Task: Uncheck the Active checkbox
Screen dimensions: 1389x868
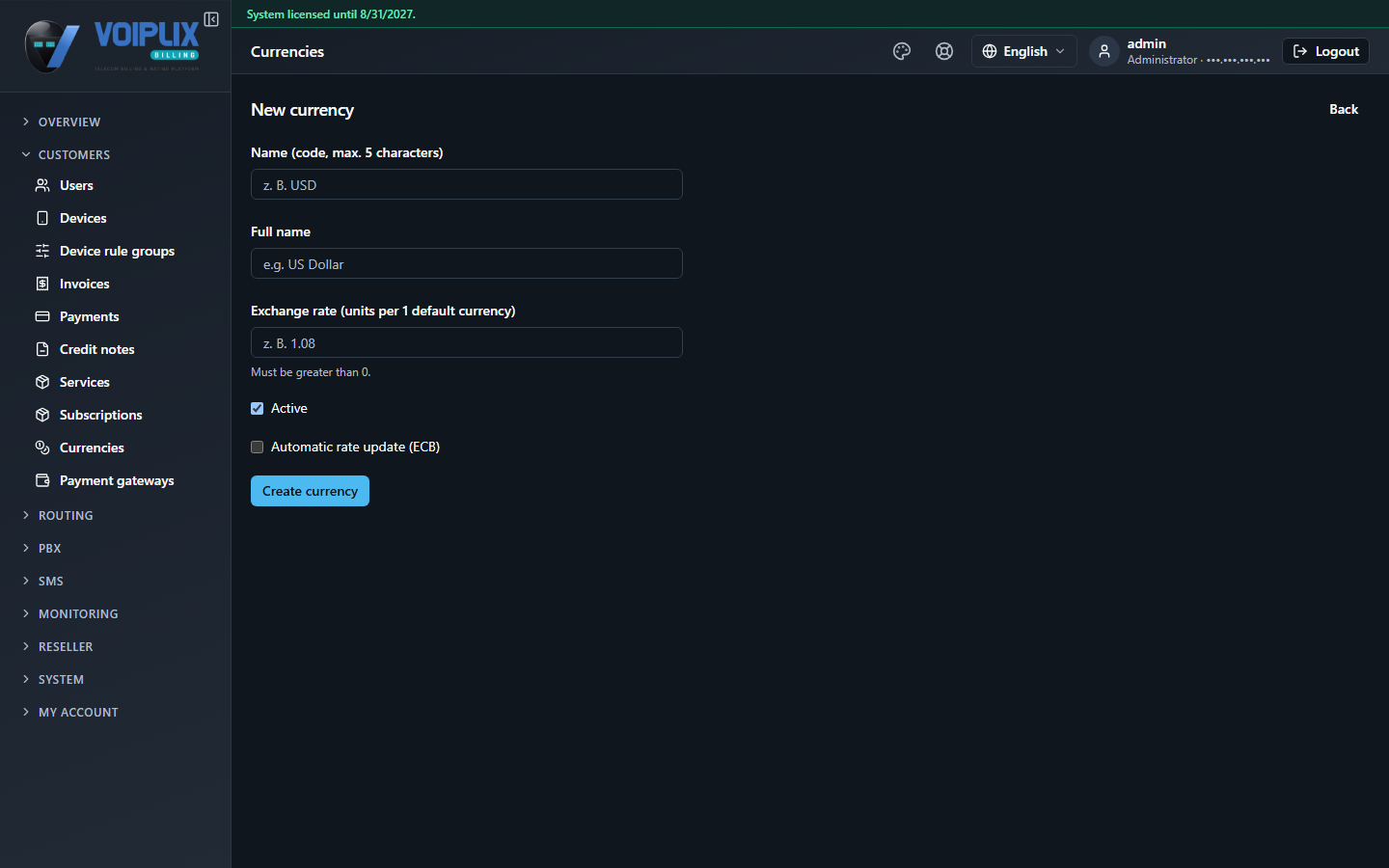Action: (x=258, y=408)
